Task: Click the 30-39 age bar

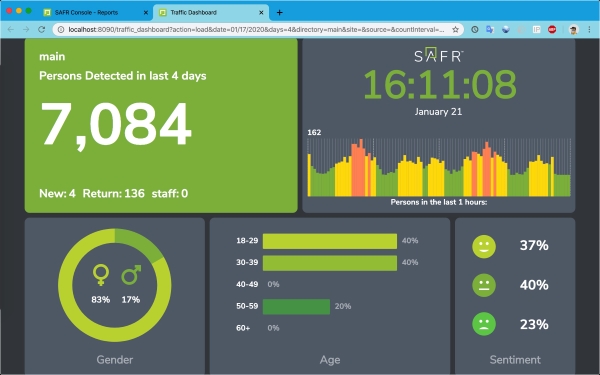Action: pos(330,263)
